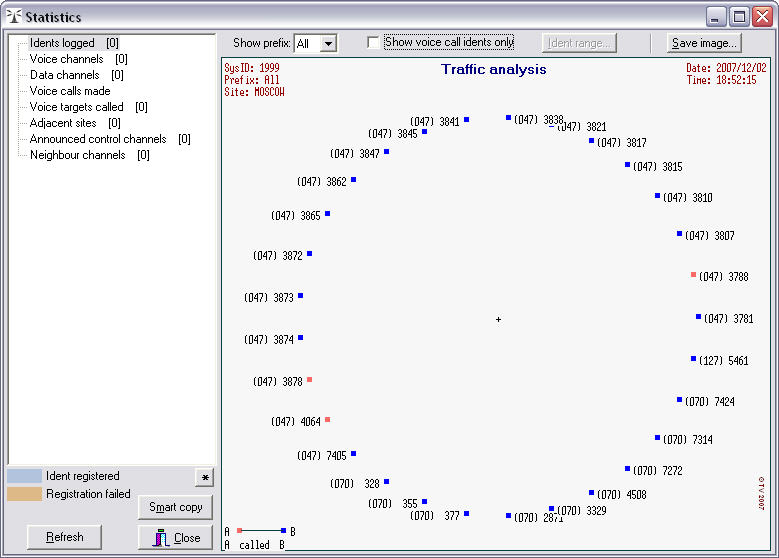Click the (047) 3821 label
This screenshot has height=558, width=779.
(x=582, y=127)
